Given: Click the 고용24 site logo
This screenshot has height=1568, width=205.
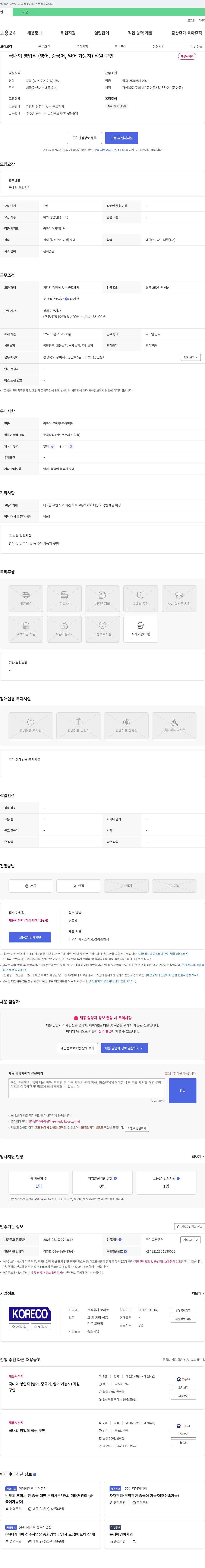Looking at the screenshot, I should pyautogui.click(x=8, y=33).
